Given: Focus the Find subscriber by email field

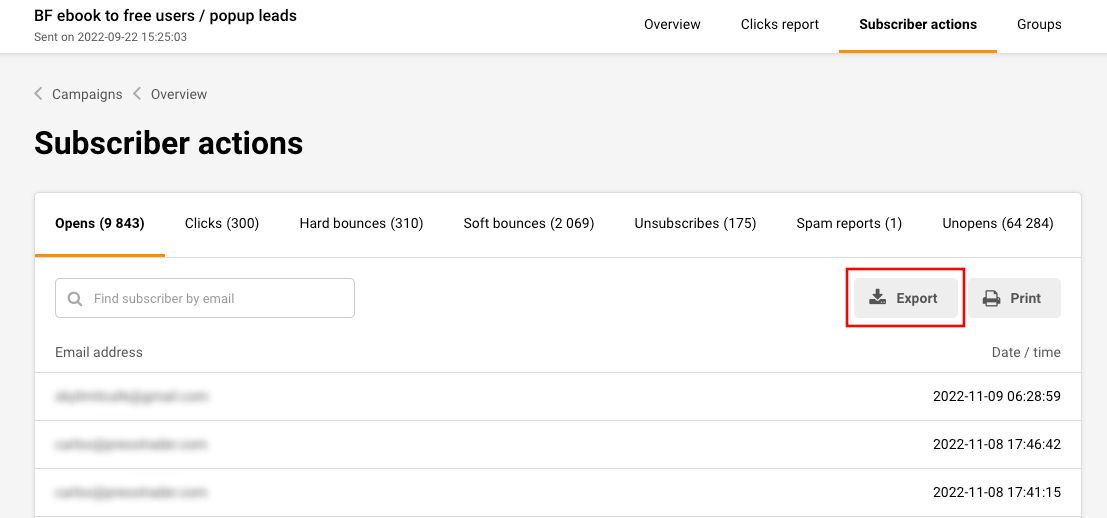Looking at the screenshot, I should (220, 298).
